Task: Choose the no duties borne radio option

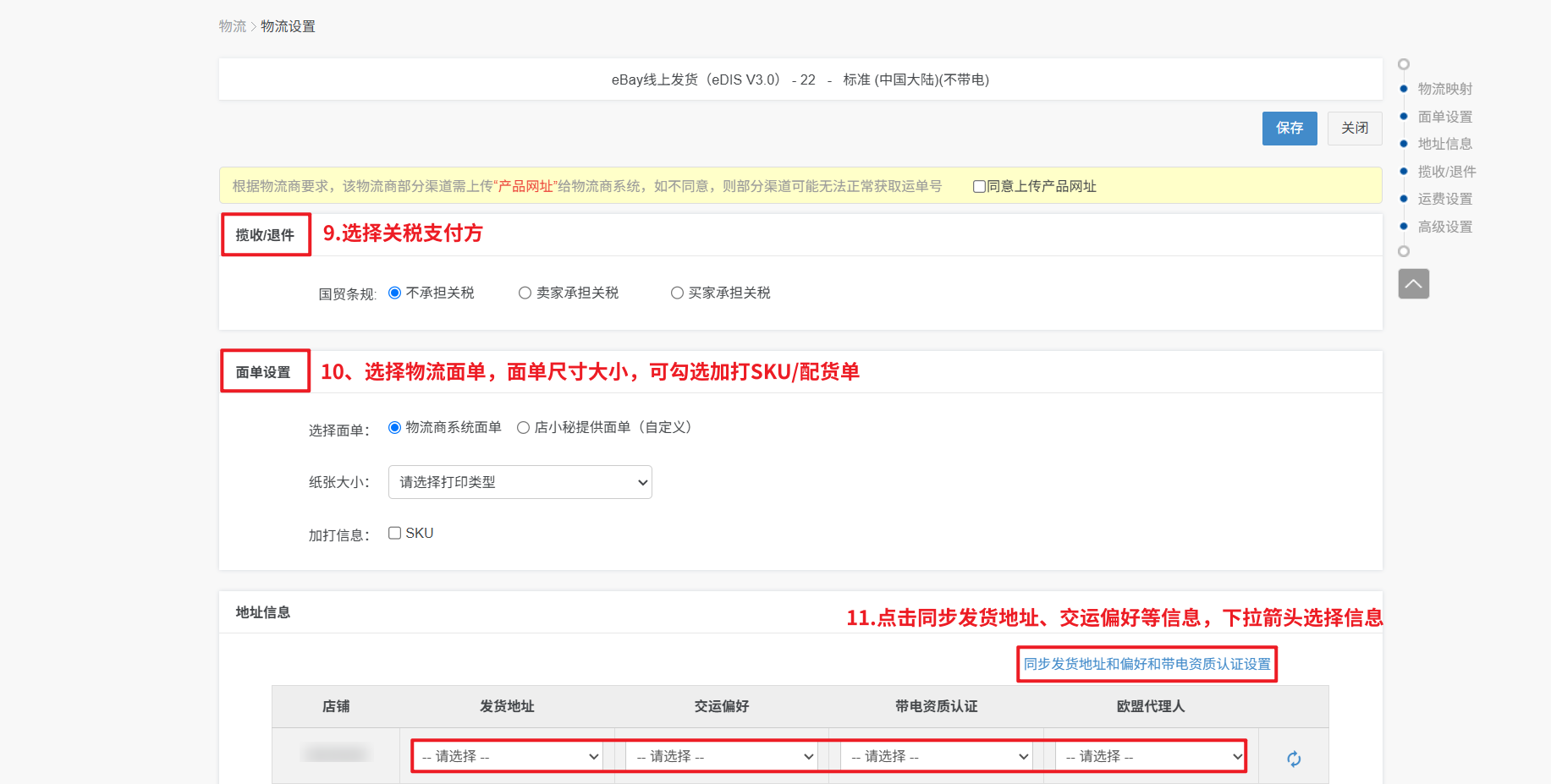Action: pos(394,293)
